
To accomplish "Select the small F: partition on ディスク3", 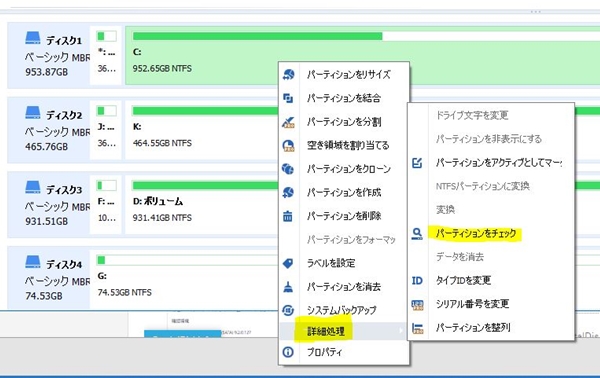I will point(106,204).
